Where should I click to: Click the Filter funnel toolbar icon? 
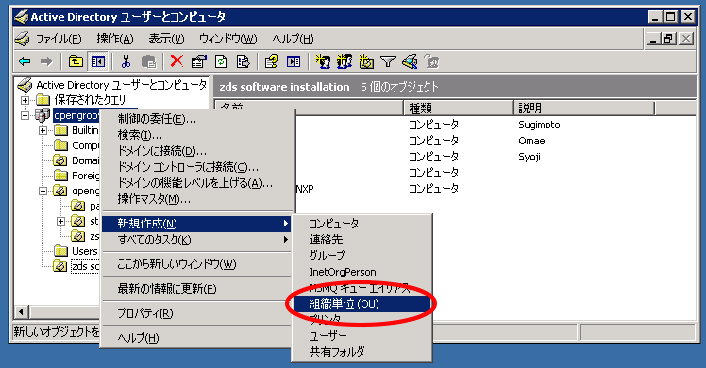388,61
